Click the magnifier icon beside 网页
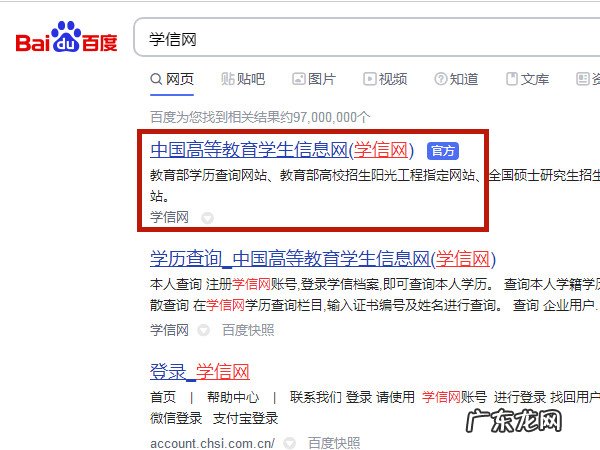 coord(156,79)
